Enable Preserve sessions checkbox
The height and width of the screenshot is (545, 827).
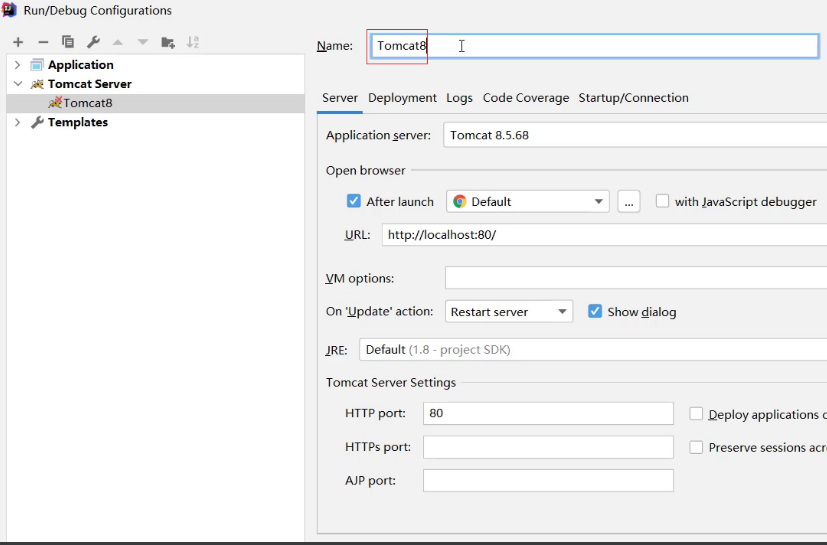pyautogui.click(x=696, y=447)
